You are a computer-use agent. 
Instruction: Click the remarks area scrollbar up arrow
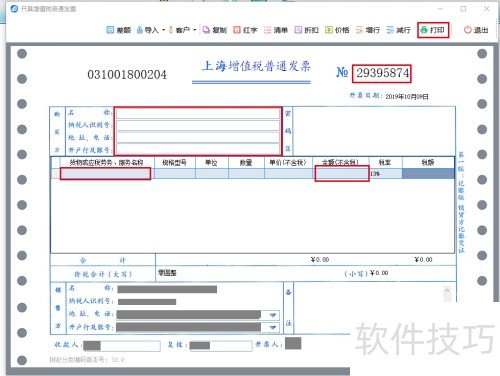coord(447,291)
